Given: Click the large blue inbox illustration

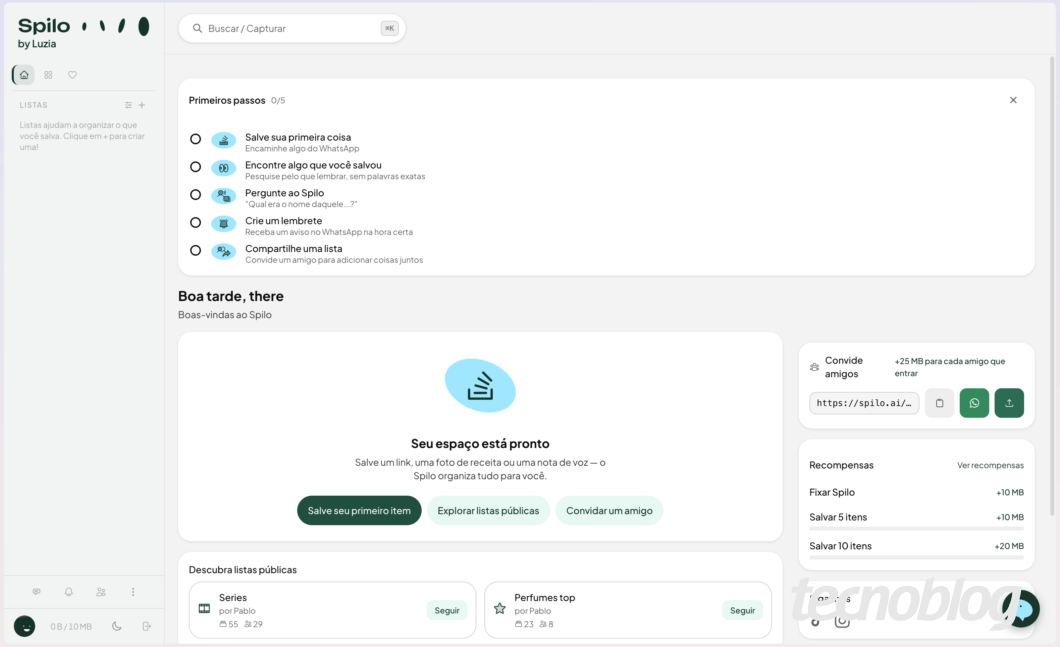Looking at the screenshot, I should point(480,385).
